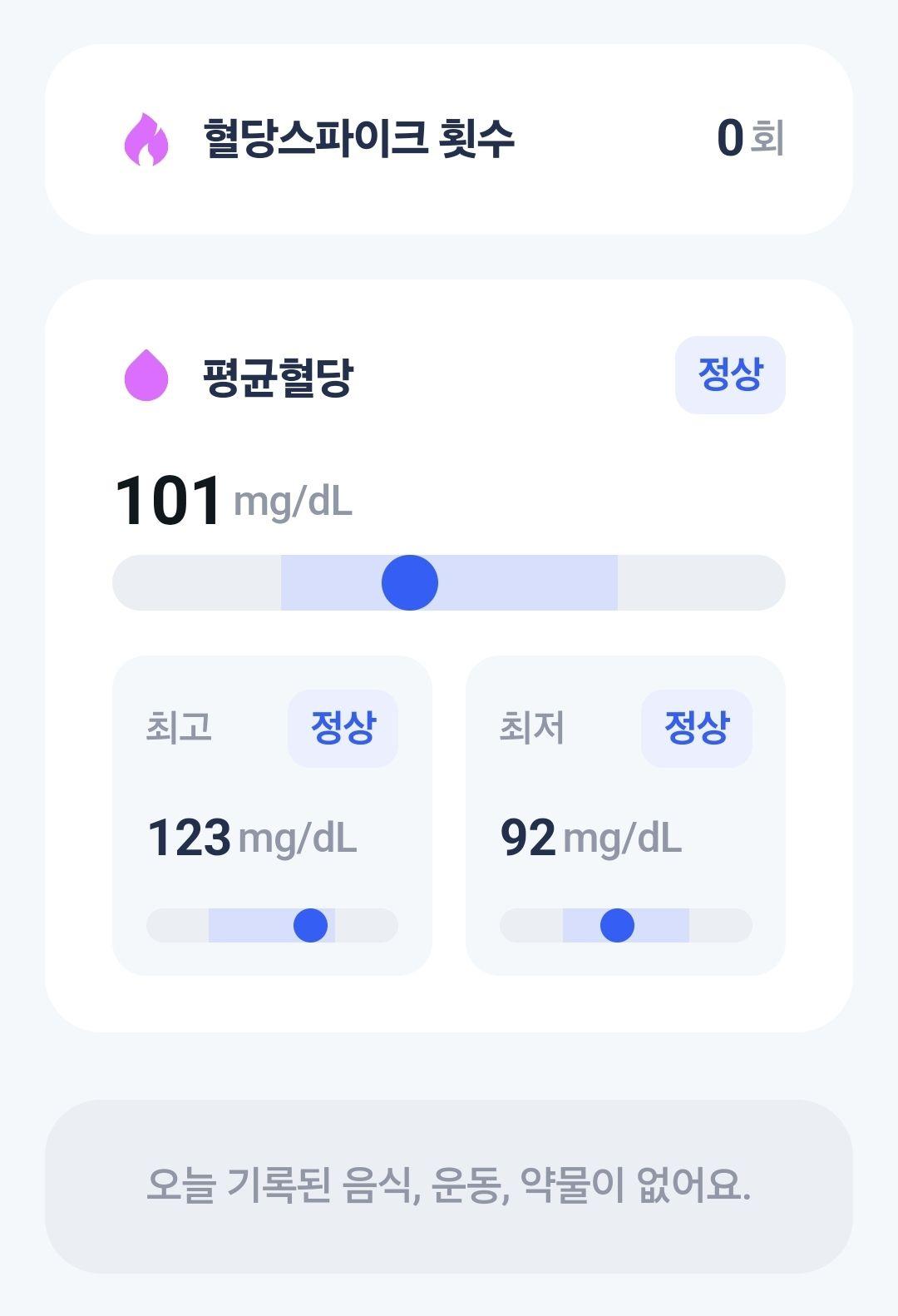This screenshot has height=1316, width=898.
Task: Tap the purple flame spike icon
Action: tap(146, 139)
